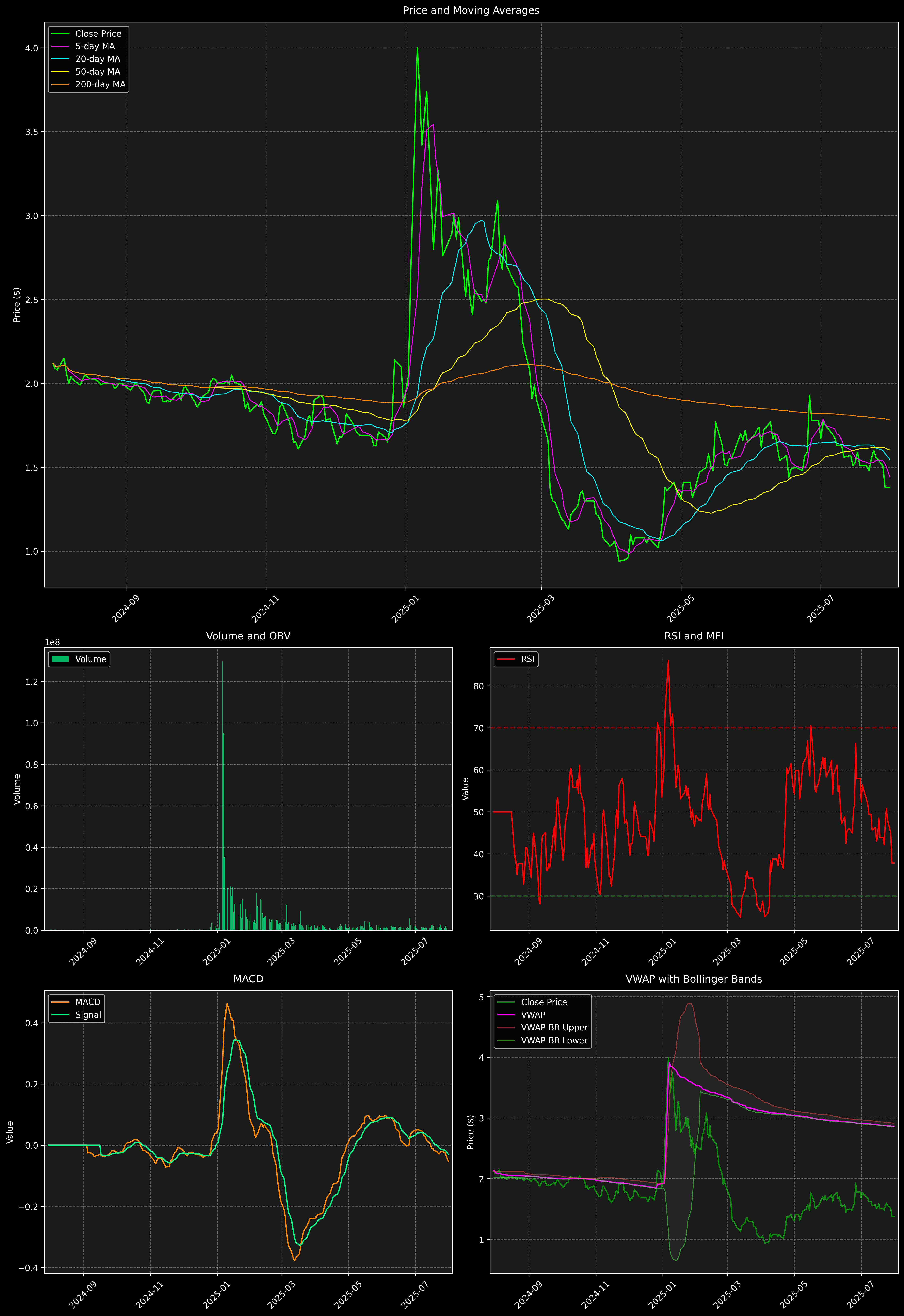Click the red RSI legend line sample
Image resolution: width=904 pixels, height=1316 pixels.
(x=506, y=659)
